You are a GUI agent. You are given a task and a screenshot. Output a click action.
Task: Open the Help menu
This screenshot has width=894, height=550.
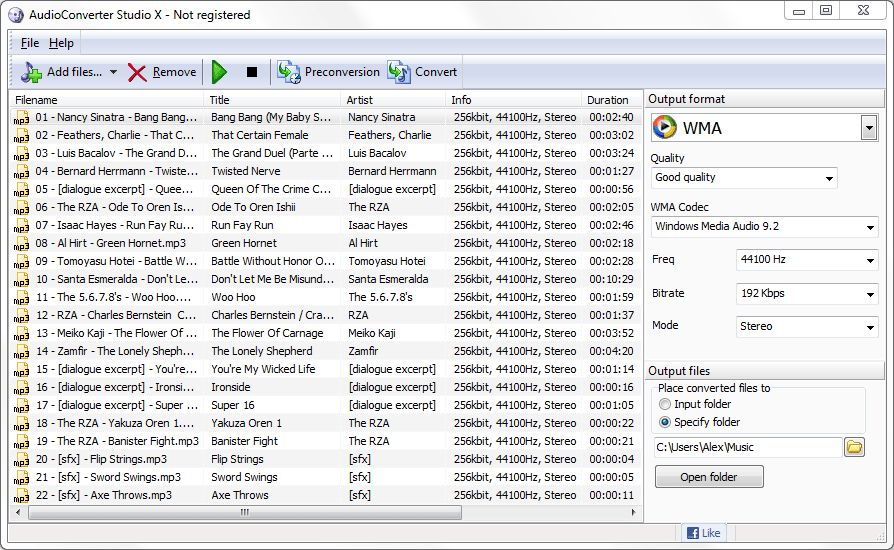tap(61, 43)
